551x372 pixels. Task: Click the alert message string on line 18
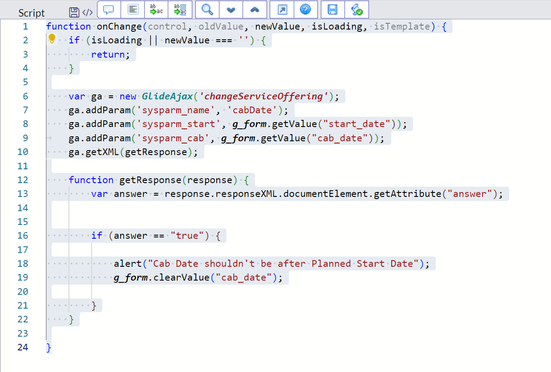tap(283, 264)
